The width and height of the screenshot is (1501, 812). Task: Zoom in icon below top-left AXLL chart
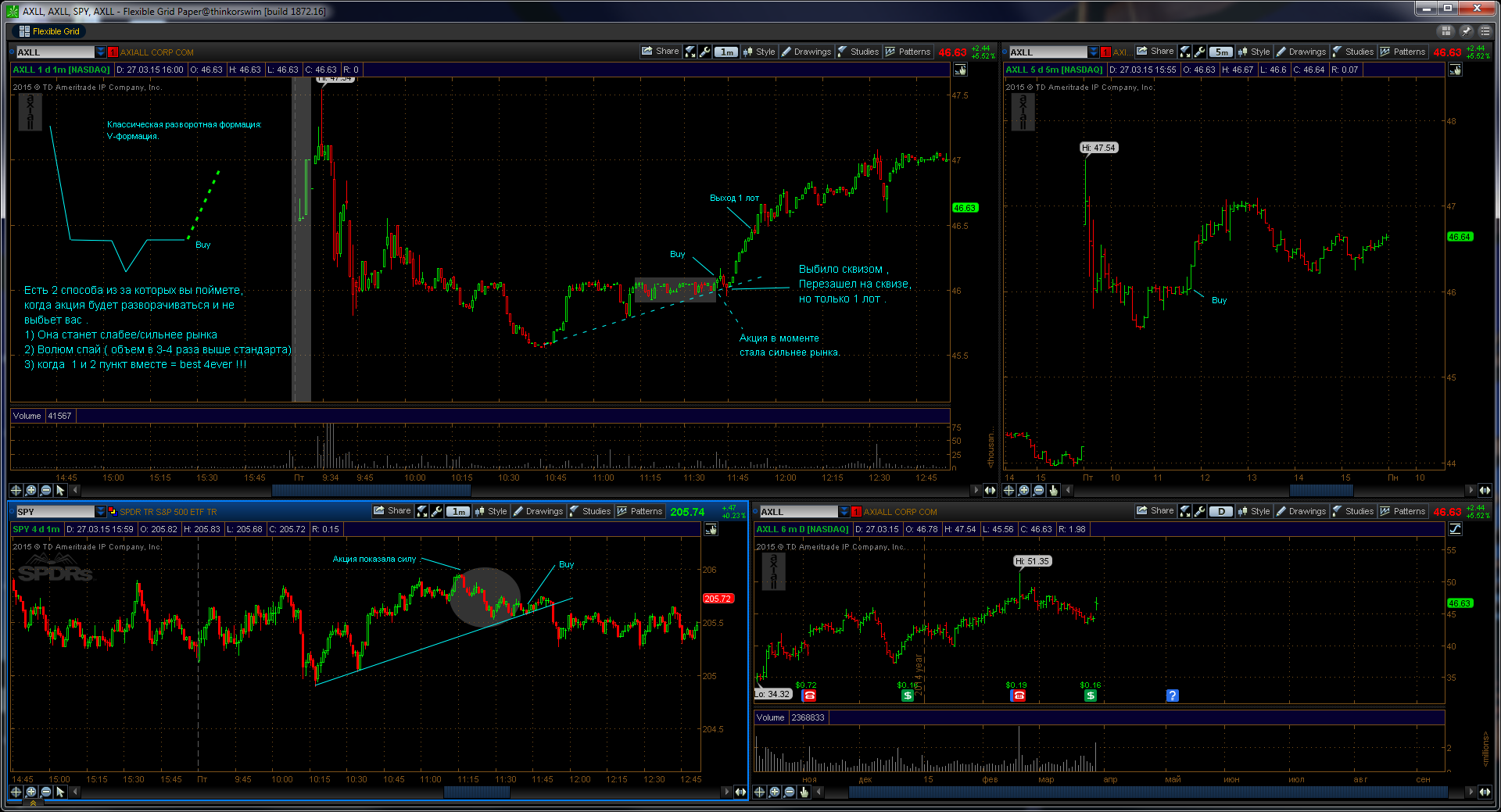point(30,490)
